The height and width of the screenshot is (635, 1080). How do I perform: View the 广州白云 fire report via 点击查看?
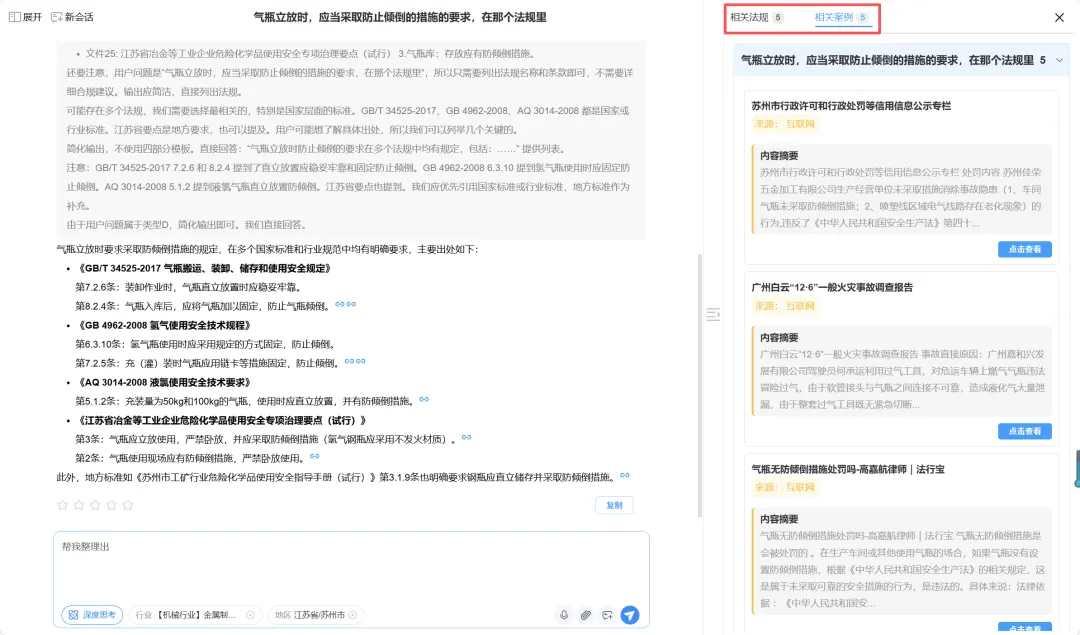1024,431
